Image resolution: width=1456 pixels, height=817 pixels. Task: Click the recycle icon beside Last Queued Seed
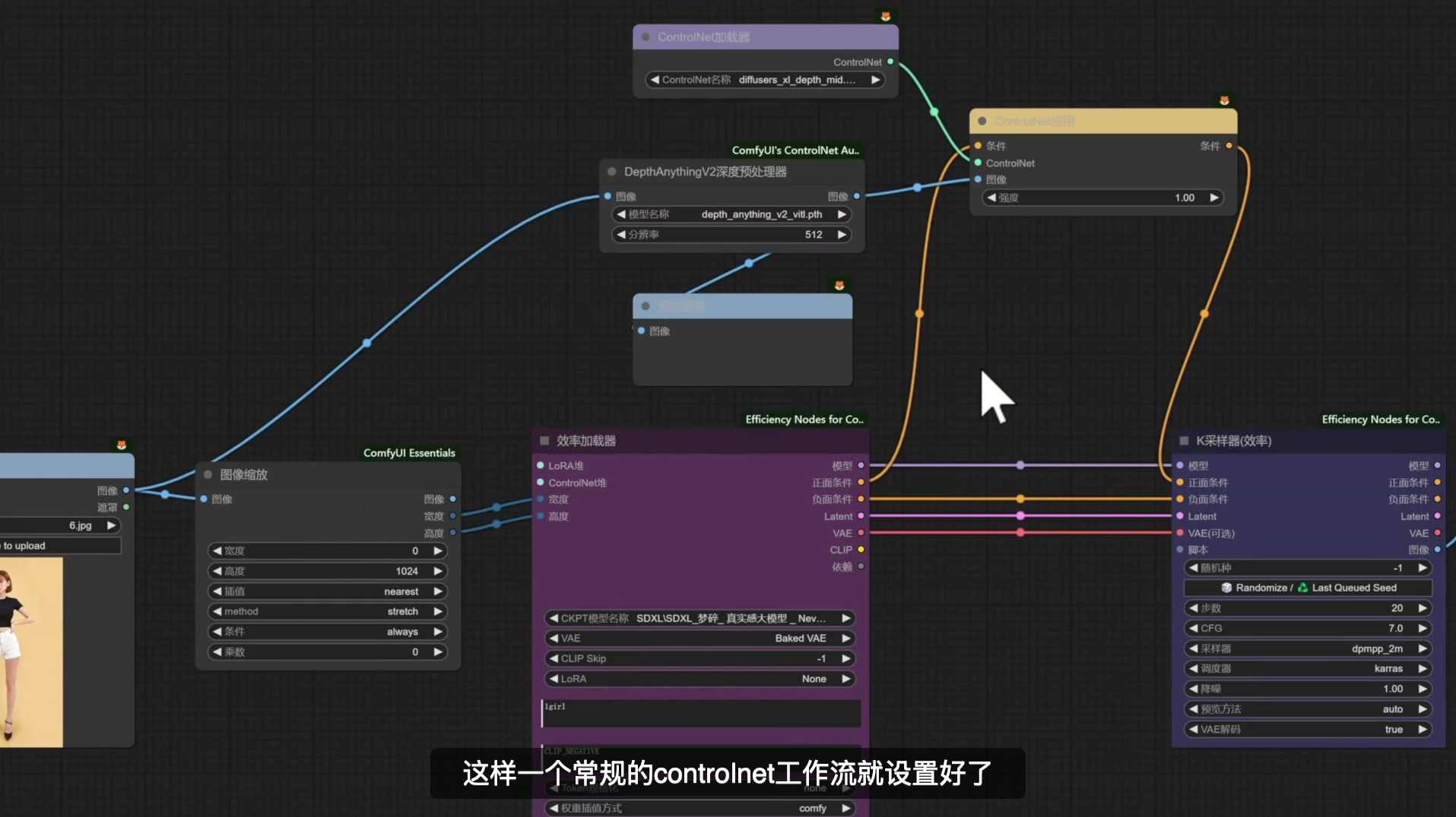[x=1302, y=587]
